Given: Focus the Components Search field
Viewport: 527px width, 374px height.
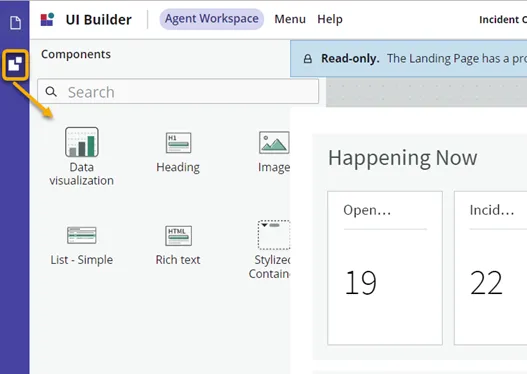Looking at the screenshot, I should click(x=178, y=91).
